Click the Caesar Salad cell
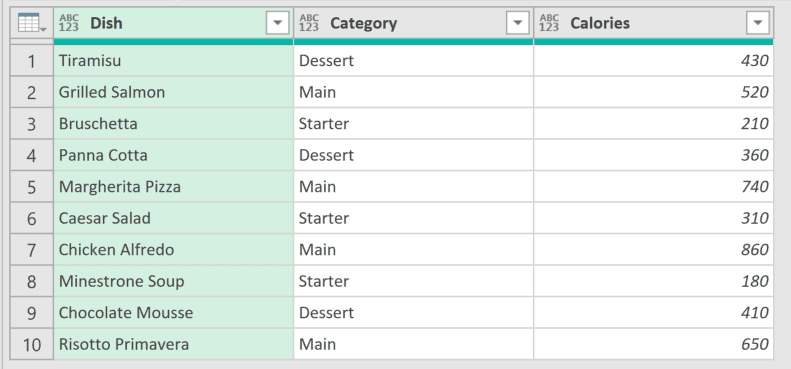791x369 pixels. click(x=174, y=218)
